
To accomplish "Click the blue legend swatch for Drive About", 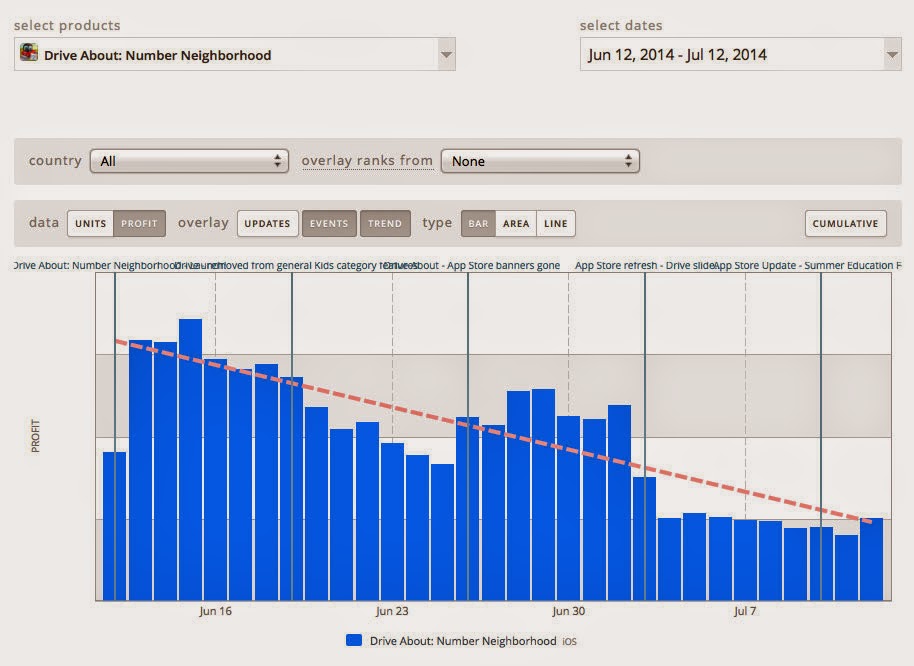I will (x=354, y=640).
